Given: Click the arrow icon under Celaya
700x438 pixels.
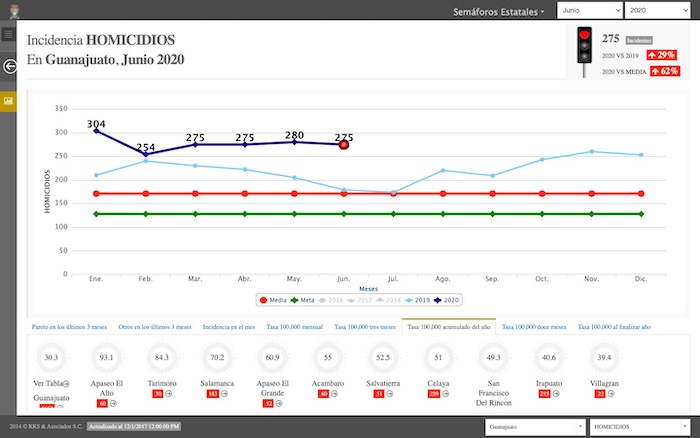Looking at the screenshot, I should point(448,394).
